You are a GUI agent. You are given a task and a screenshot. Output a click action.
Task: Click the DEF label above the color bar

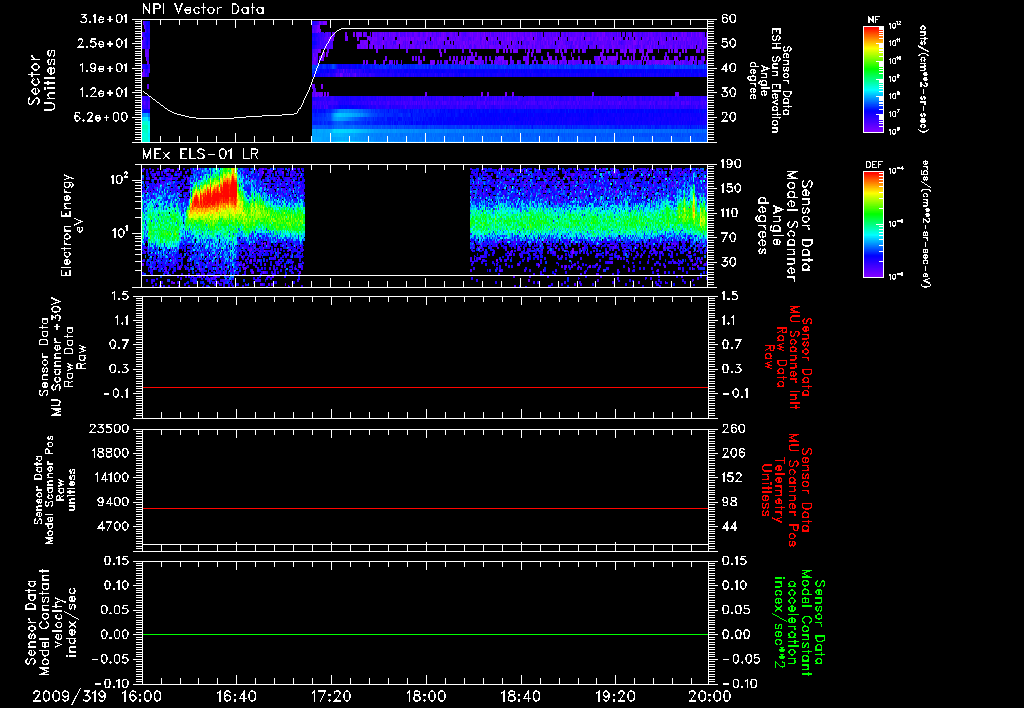point(874,165)
